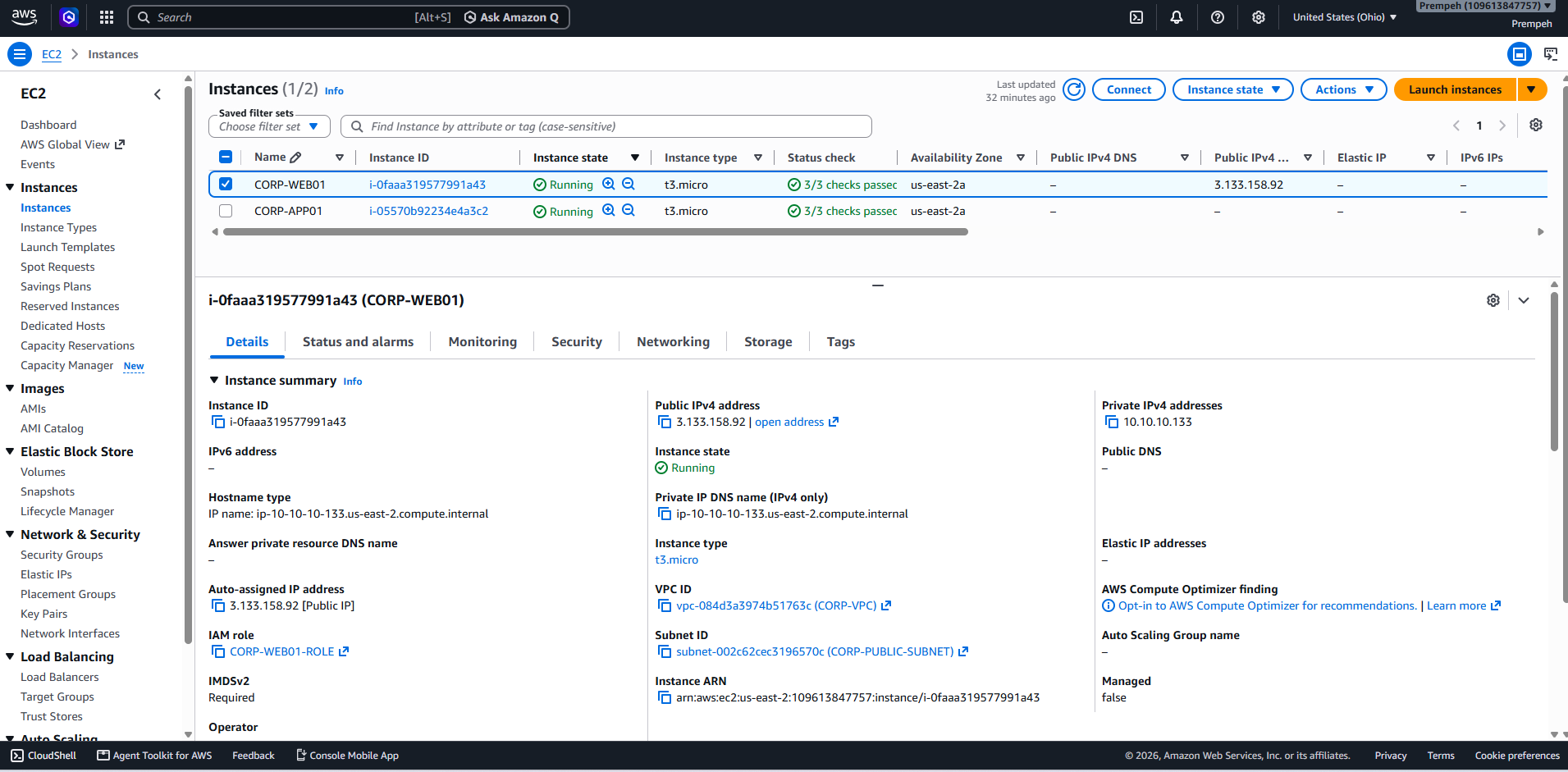Copy the Instance ID in summary

pyautogui.click(x=218, y=422)
